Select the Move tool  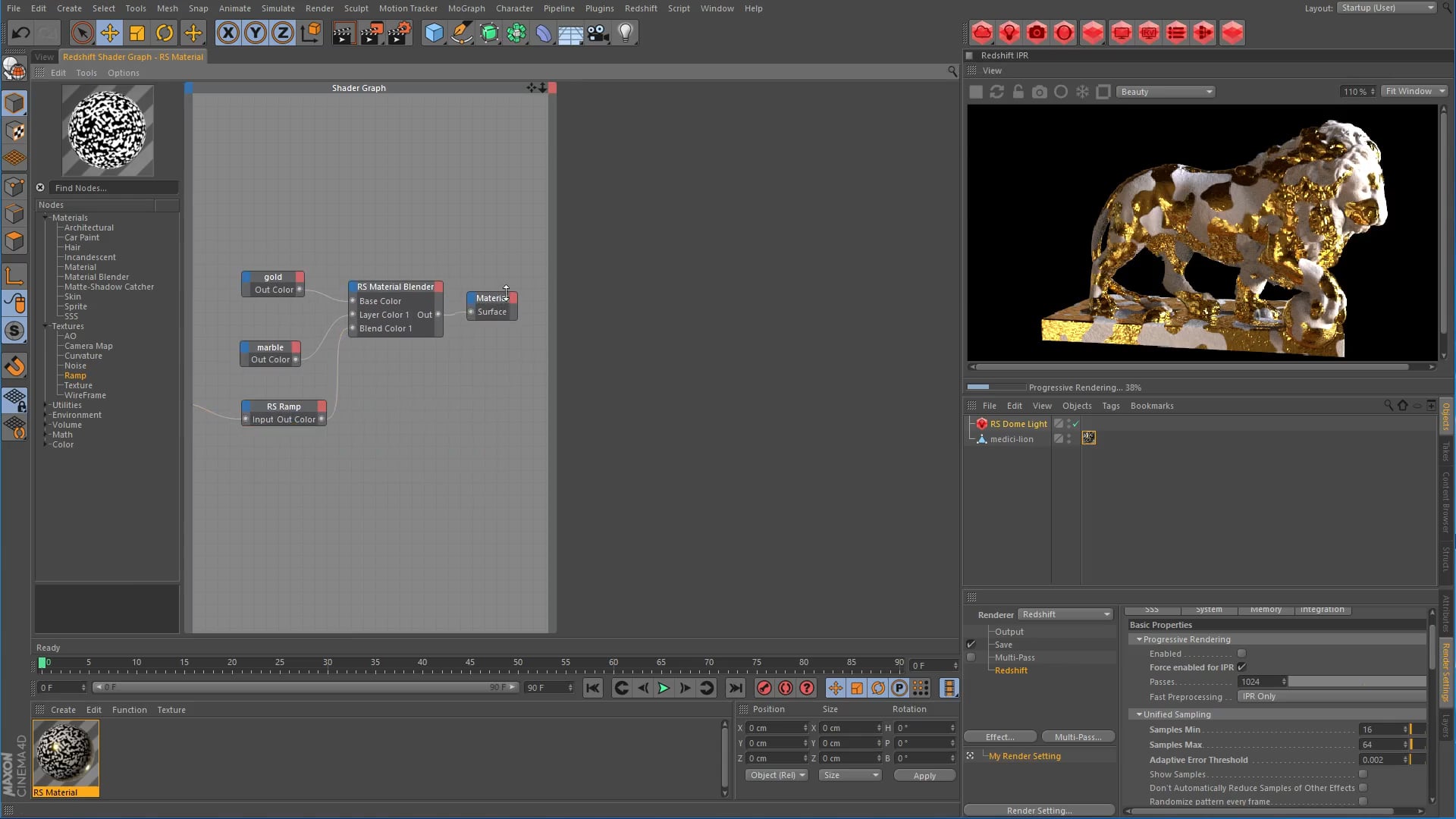pyautogui.click(x=109, y=33)
